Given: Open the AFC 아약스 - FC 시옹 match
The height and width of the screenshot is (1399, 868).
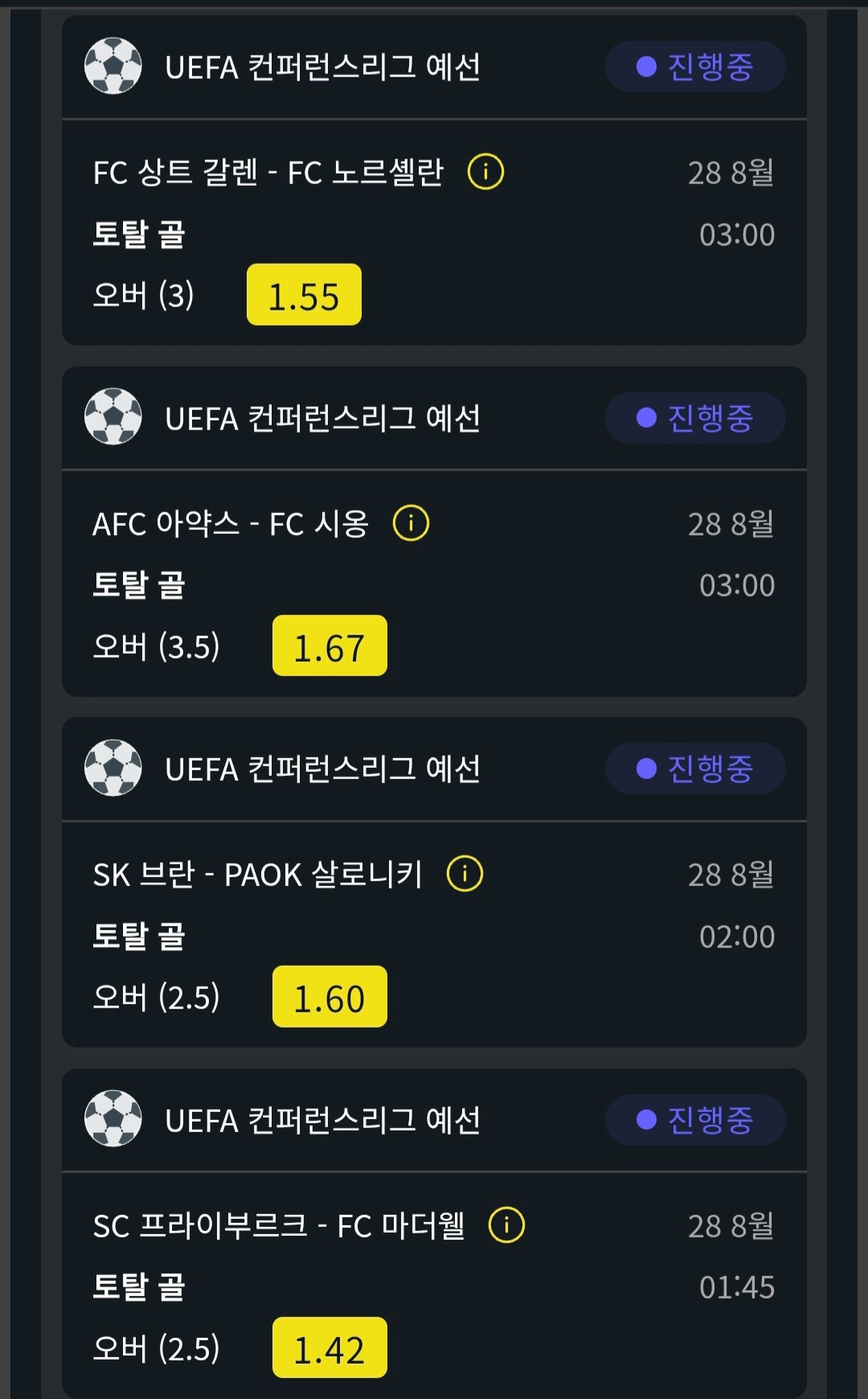Looking at the screenshot, I should [231, 523].
